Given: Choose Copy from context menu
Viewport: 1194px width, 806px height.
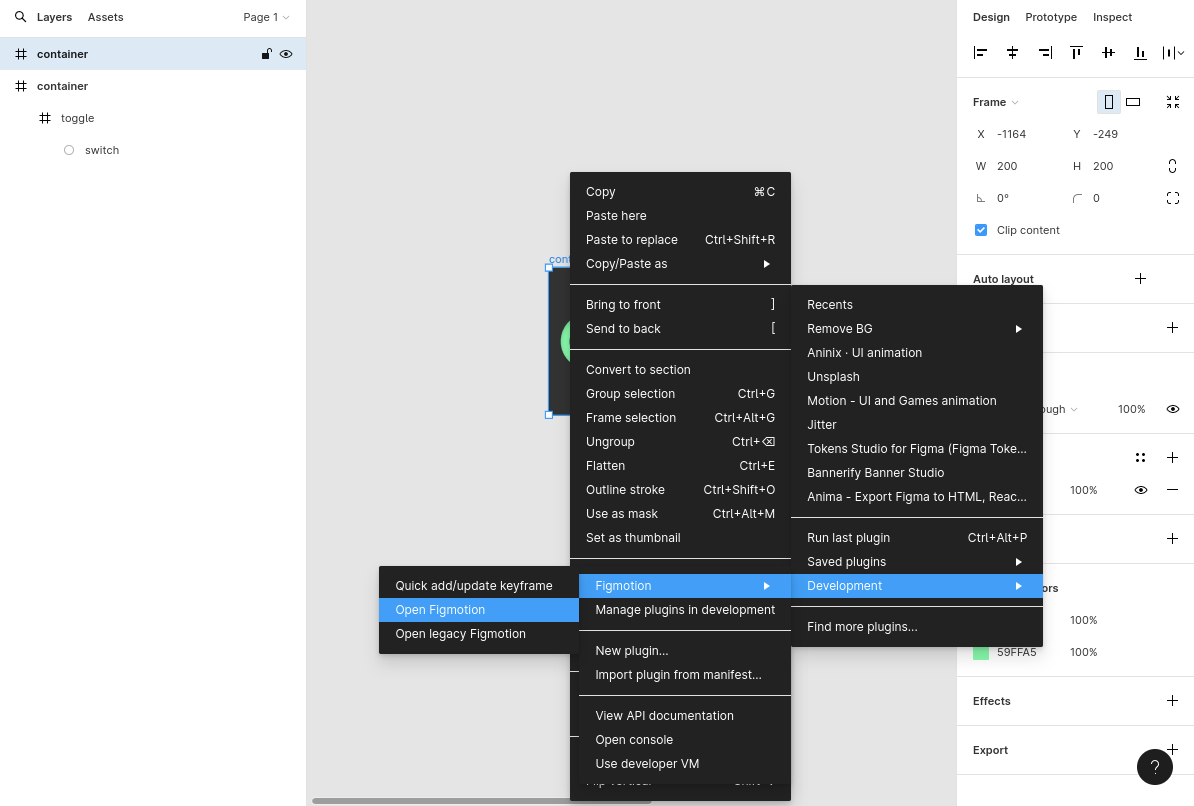Looking at the screenshot, I should tap(680, 192).
